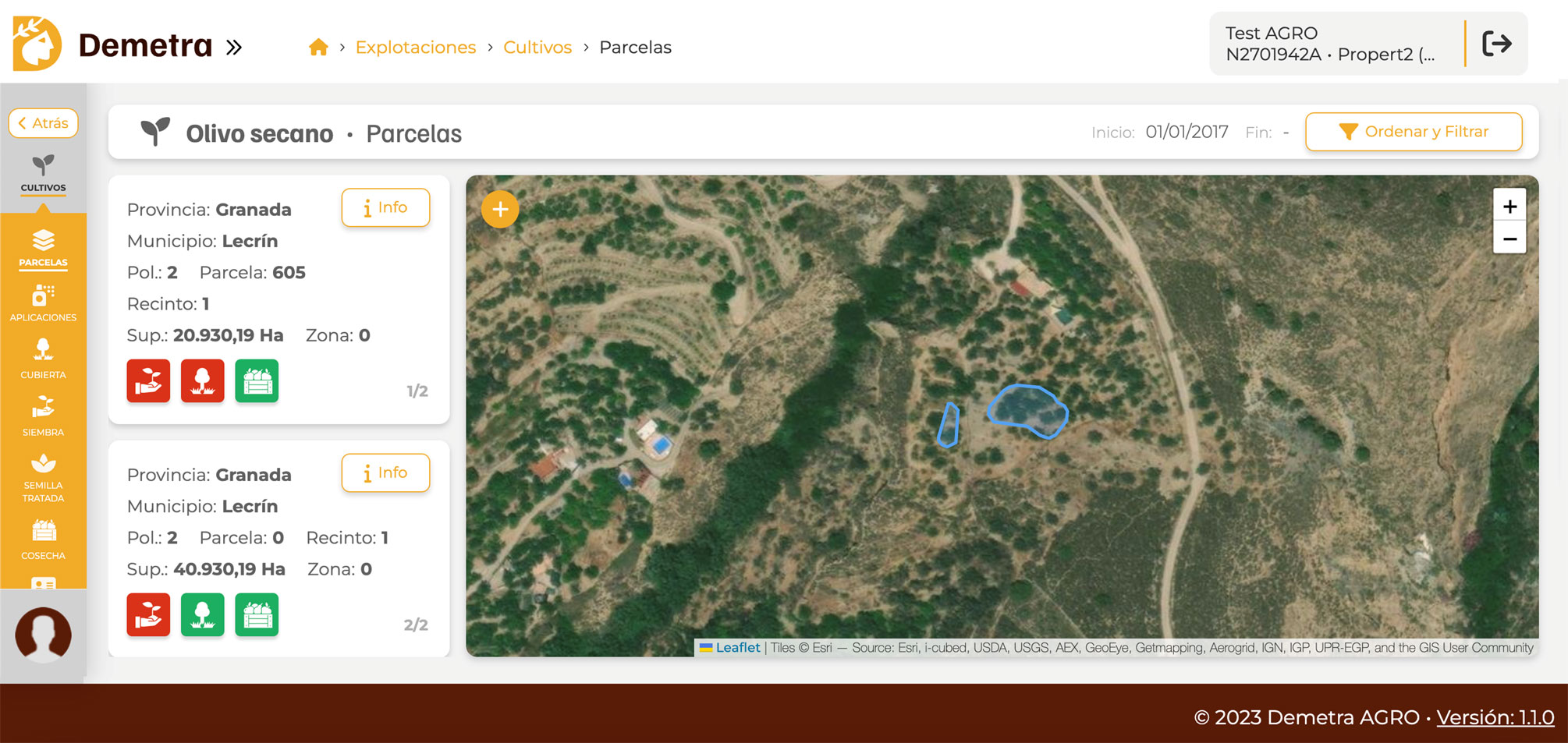Open Ordenar y Filtrar options

(x=1413, y=132)
